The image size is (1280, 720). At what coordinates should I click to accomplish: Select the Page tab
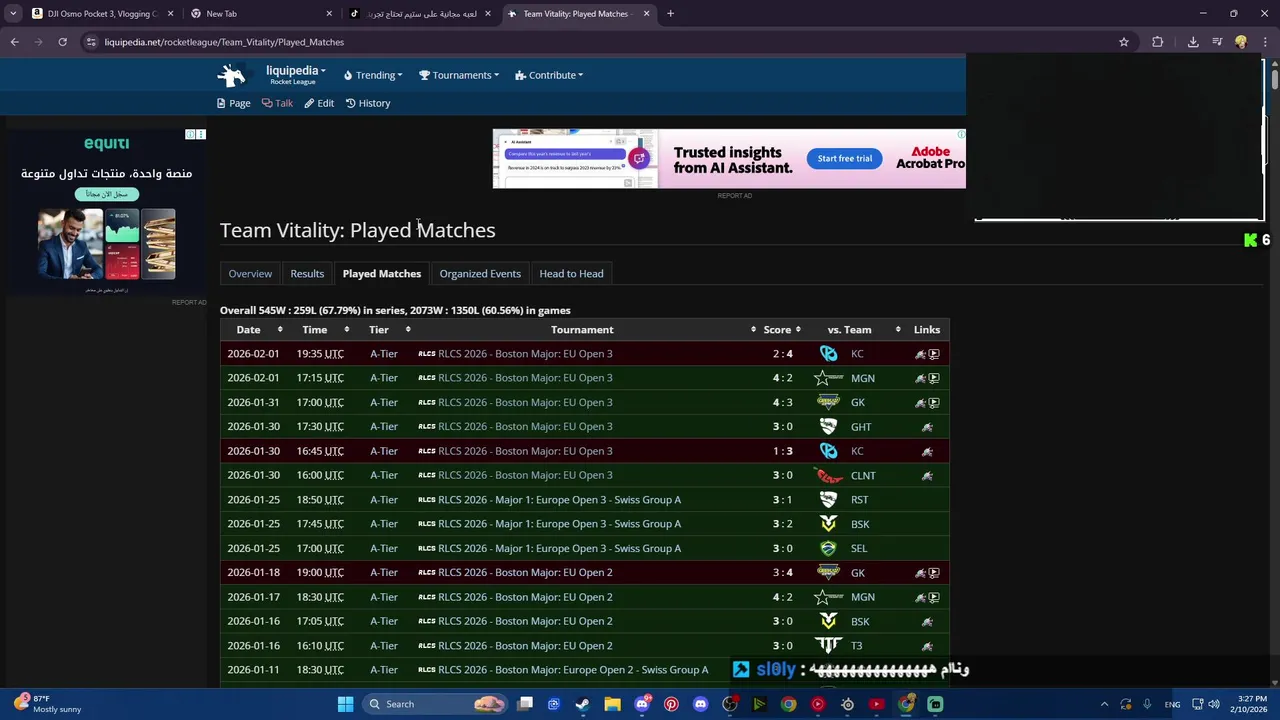pyautogui.click(x=234, y=103)
